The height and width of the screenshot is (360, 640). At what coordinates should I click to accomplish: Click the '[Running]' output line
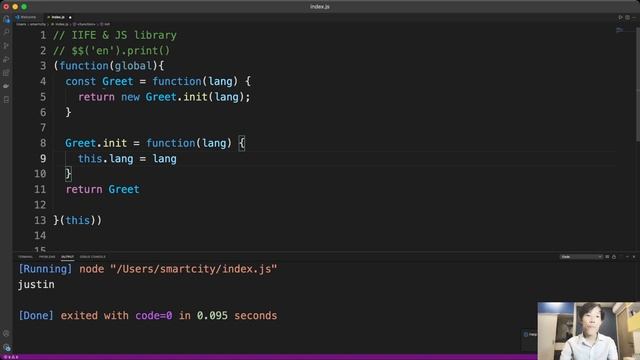[148, 269]
